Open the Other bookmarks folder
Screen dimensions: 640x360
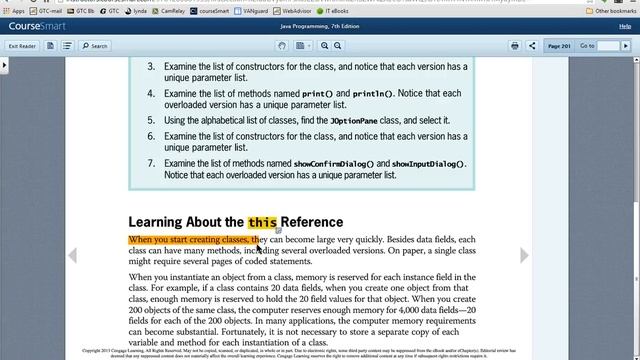coord(611,11)
